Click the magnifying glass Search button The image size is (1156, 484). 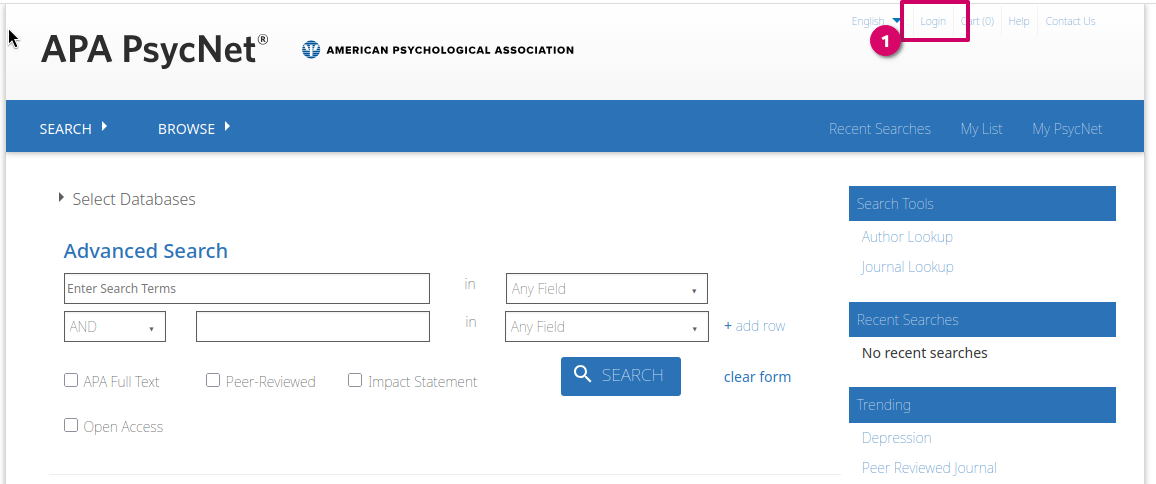pos(620,376)
